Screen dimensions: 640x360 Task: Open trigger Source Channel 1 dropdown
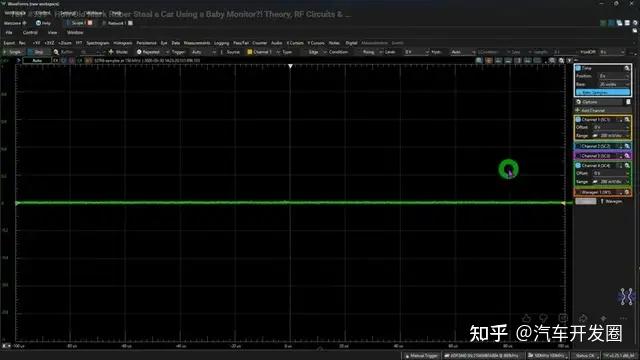pyautogui.click(x=260, y=52)
